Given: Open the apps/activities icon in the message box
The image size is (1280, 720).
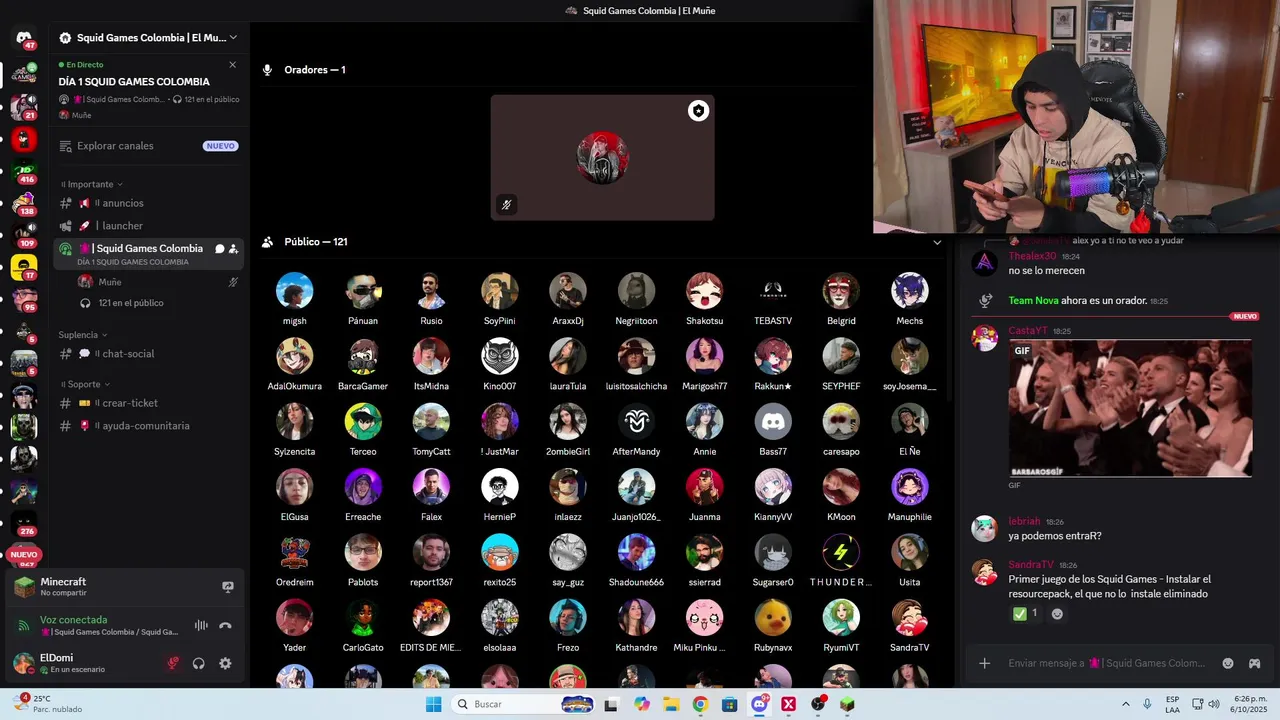Looking at the screenshot, I should coord(1254,663).
